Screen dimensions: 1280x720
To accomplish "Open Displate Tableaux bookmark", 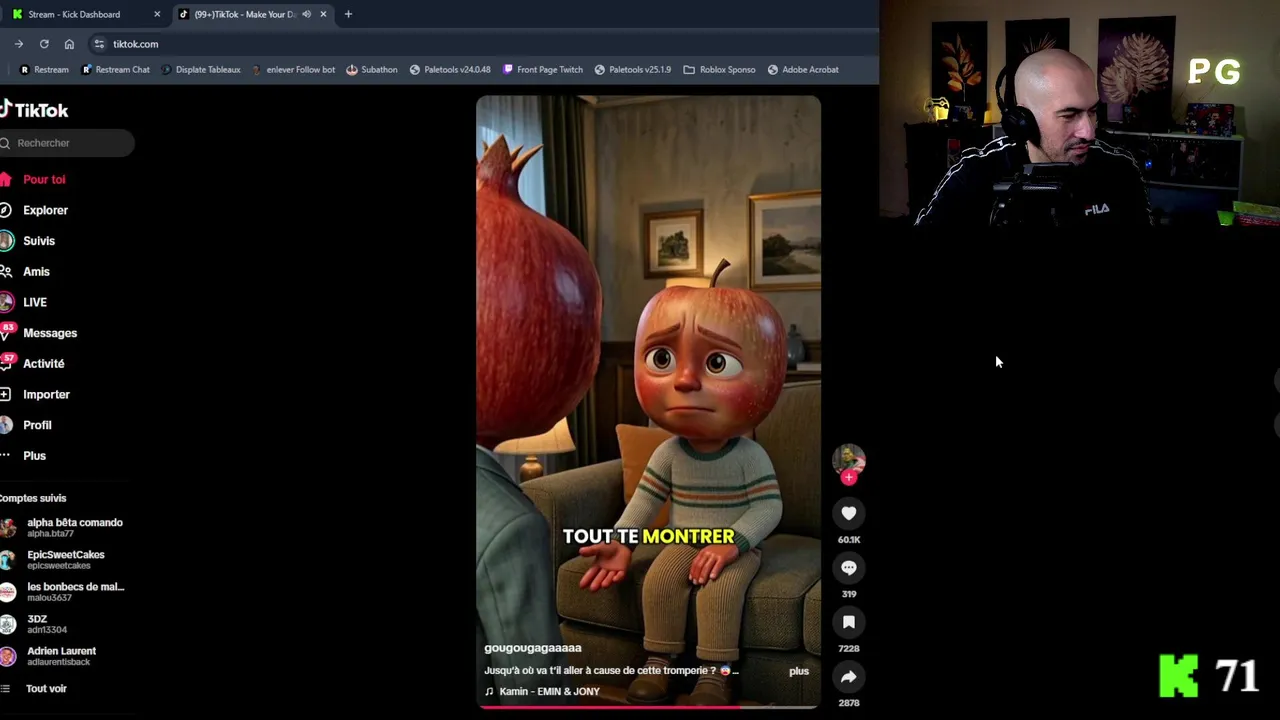I will [x=200, y=69].
